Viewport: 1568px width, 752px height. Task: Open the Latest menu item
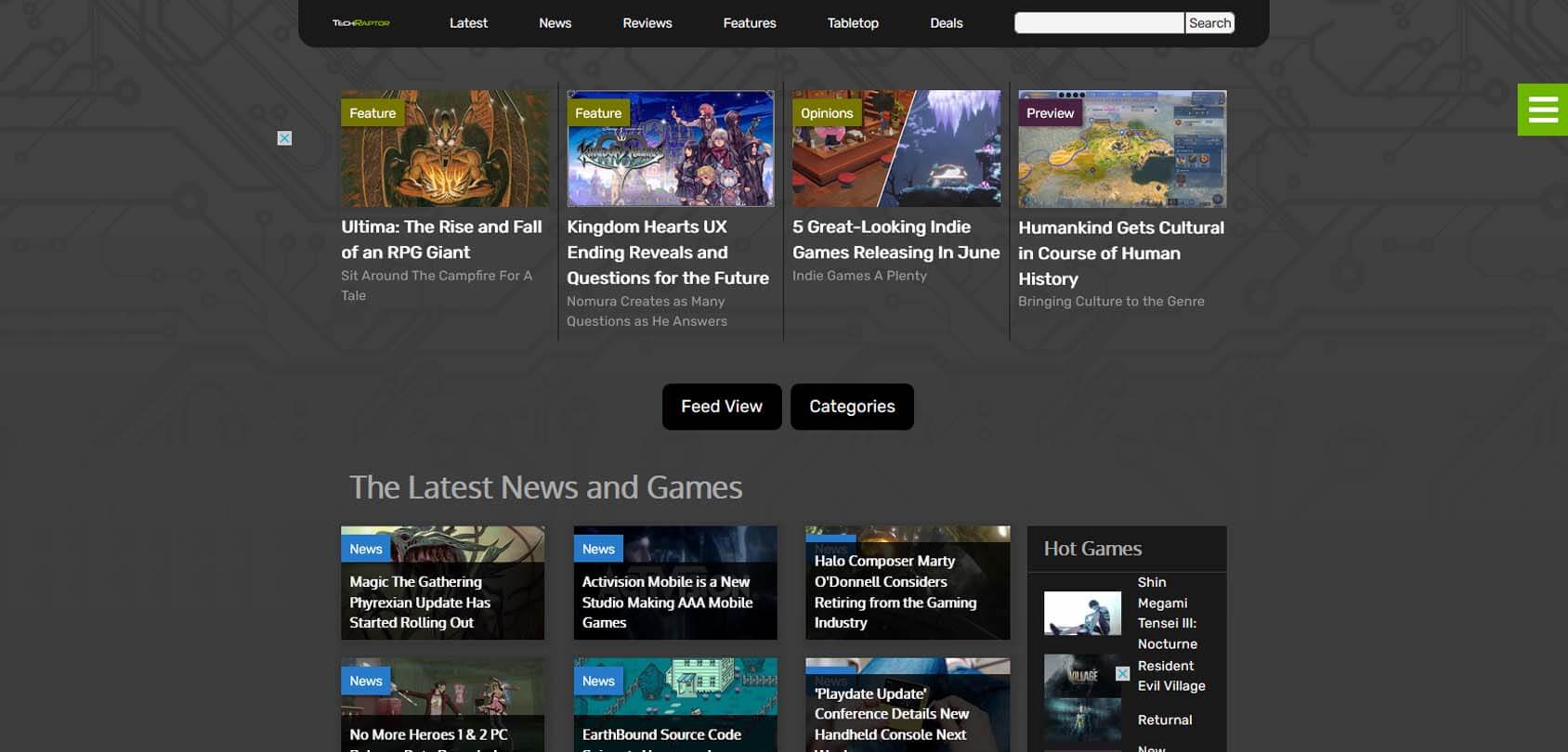[x=468, y=23]
